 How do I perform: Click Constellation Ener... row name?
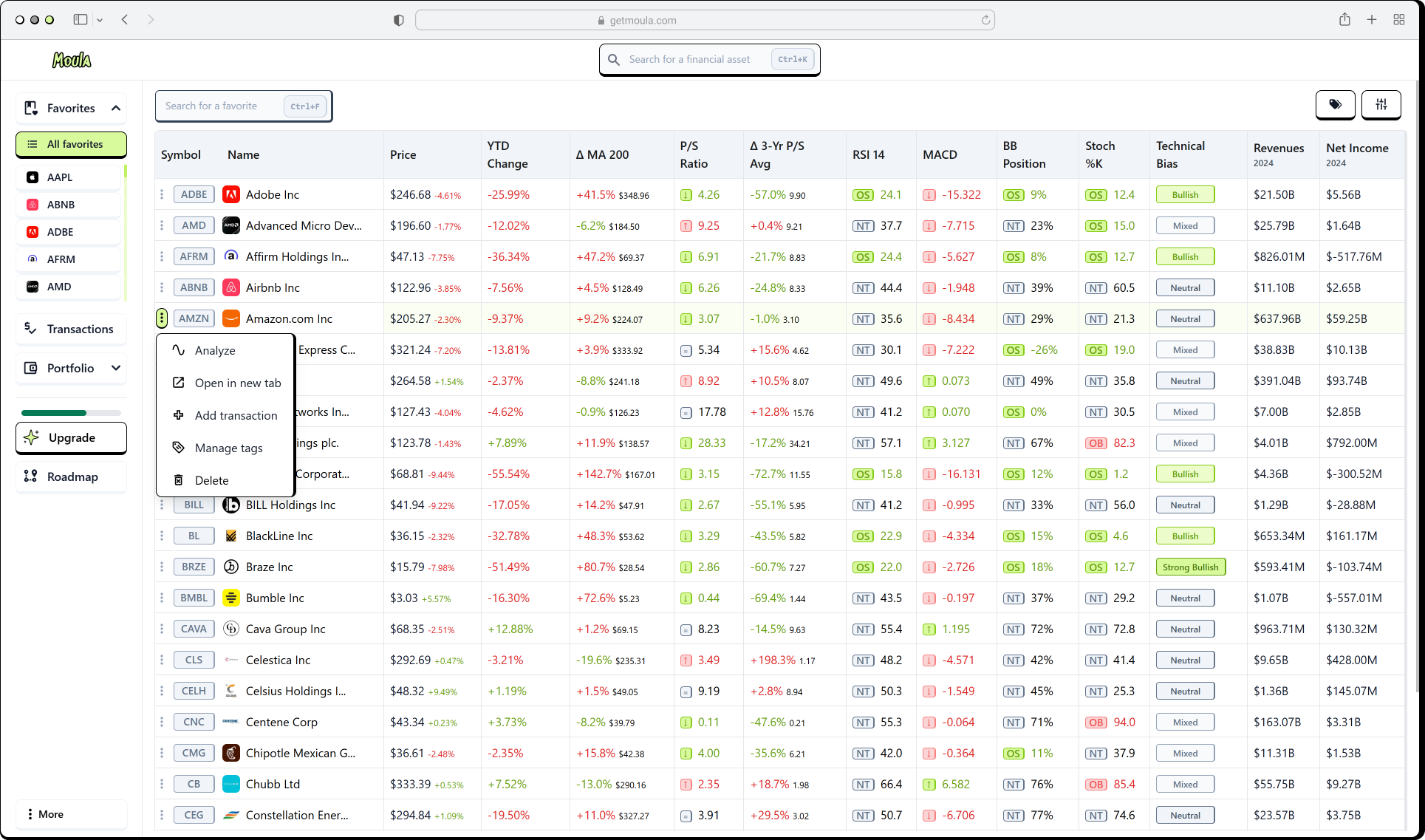tap(297, 815)
